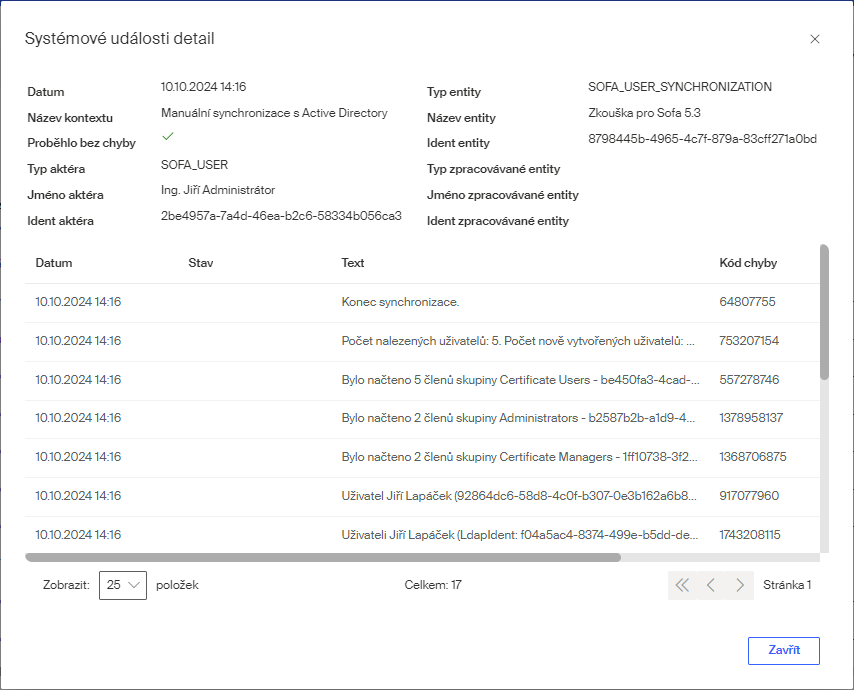Click the horizontal scrollbar of the event table
854x690 pixels.
click(x=323, y=557)
